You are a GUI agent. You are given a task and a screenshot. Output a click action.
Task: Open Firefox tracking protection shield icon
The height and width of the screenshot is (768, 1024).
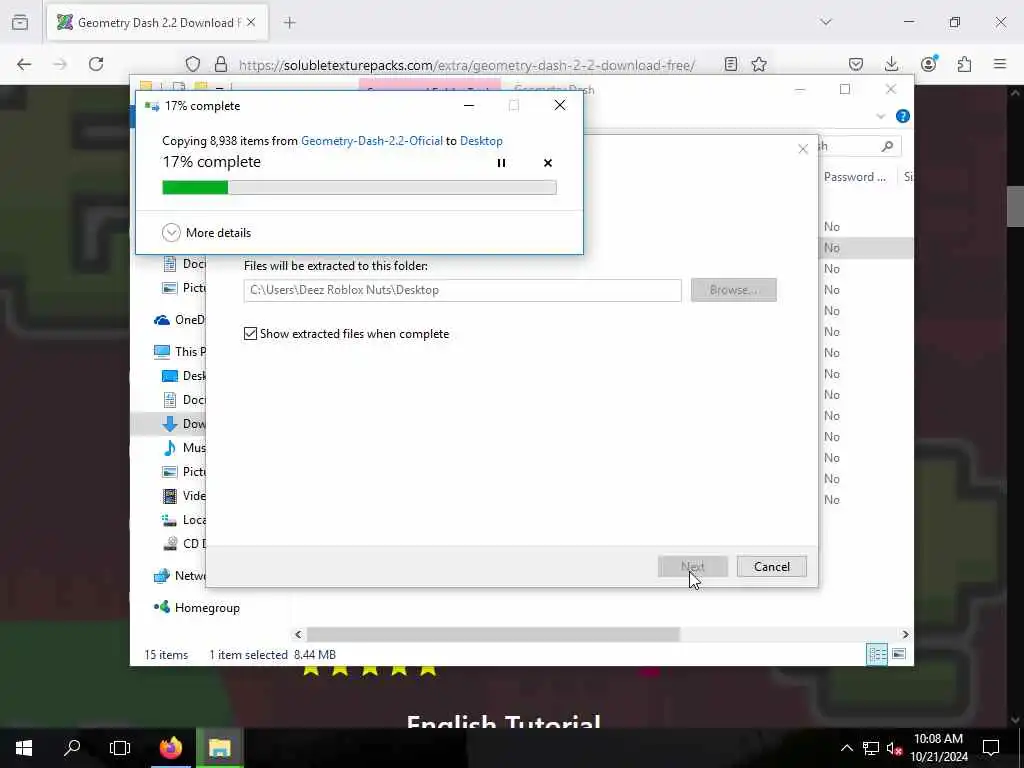click(193, 64)
